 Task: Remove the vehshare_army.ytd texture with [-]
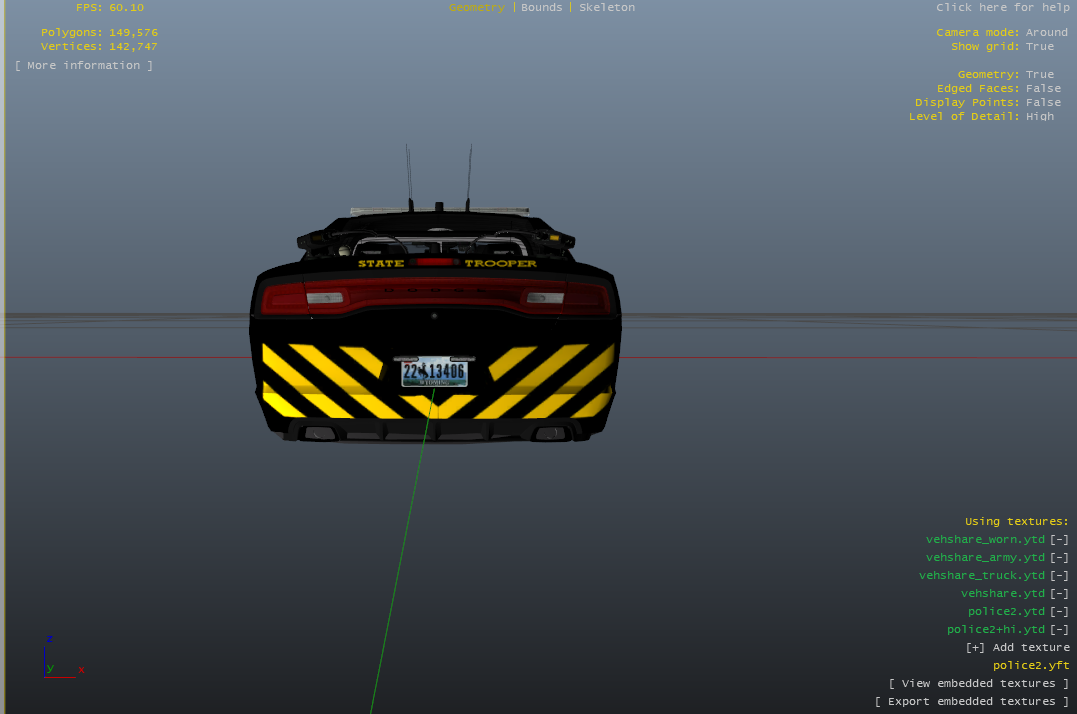[1059, 558]
